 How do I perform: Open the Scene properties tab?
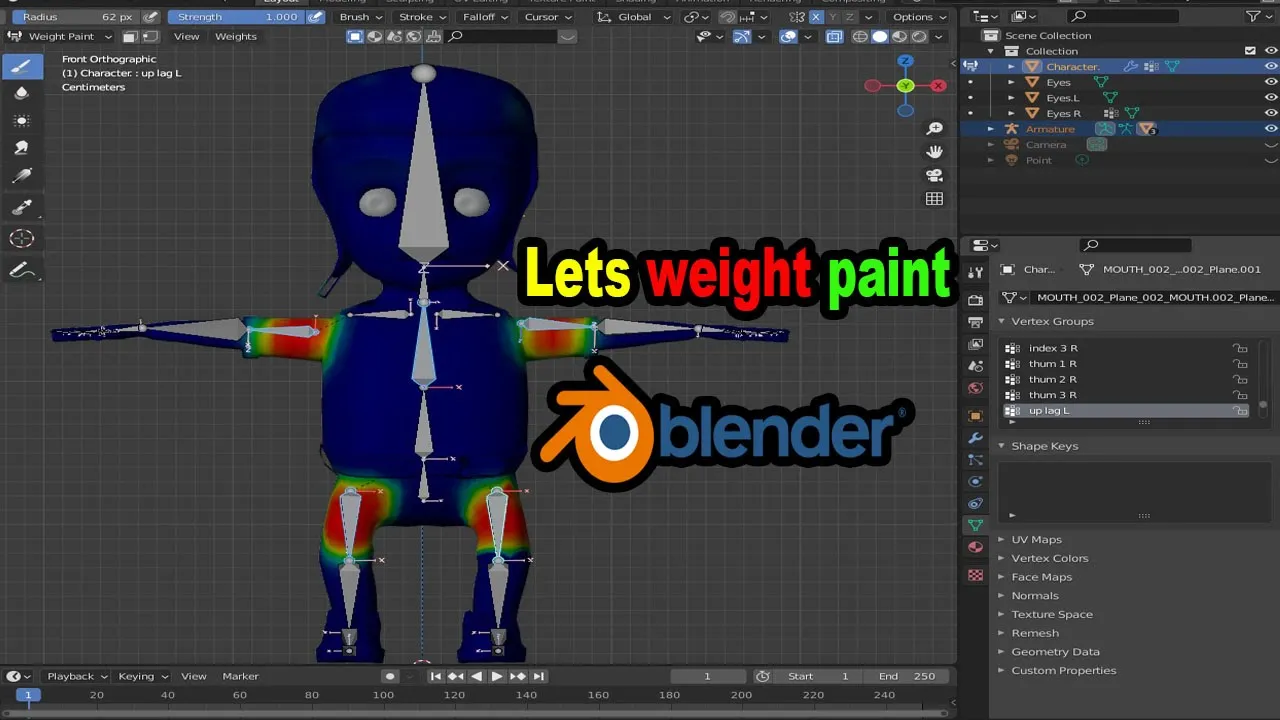pyautogui.click(x=976, y=366)
